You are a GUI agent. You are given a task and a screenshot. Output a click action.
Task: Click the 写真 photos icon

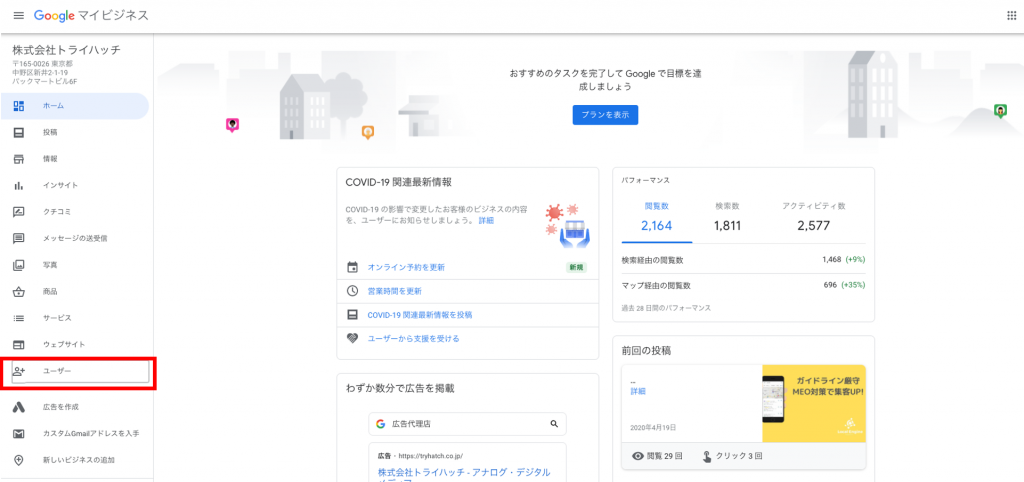click(19, 265)
